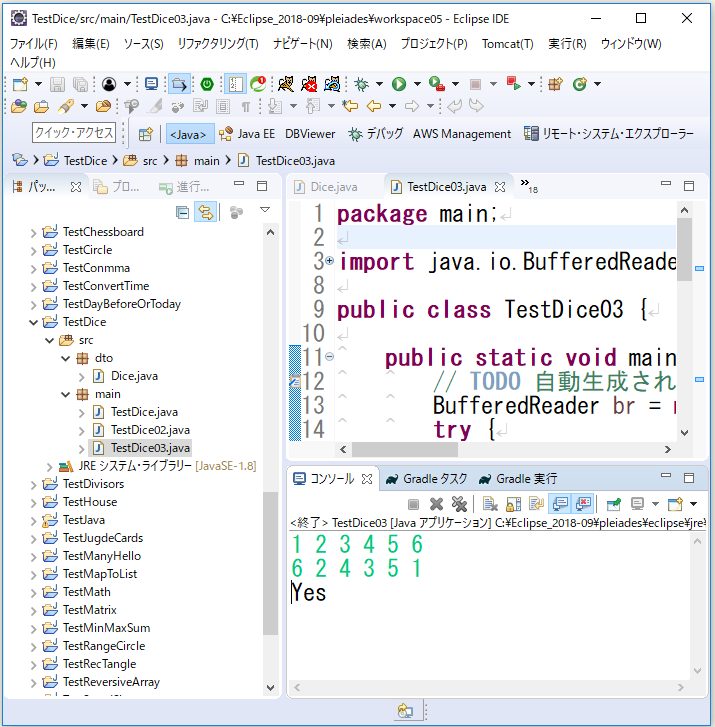This screenshot has height=727, width=715.
Task: Restart Tomcat using the blue-arrow cat icon
Action: coord(332,84)
